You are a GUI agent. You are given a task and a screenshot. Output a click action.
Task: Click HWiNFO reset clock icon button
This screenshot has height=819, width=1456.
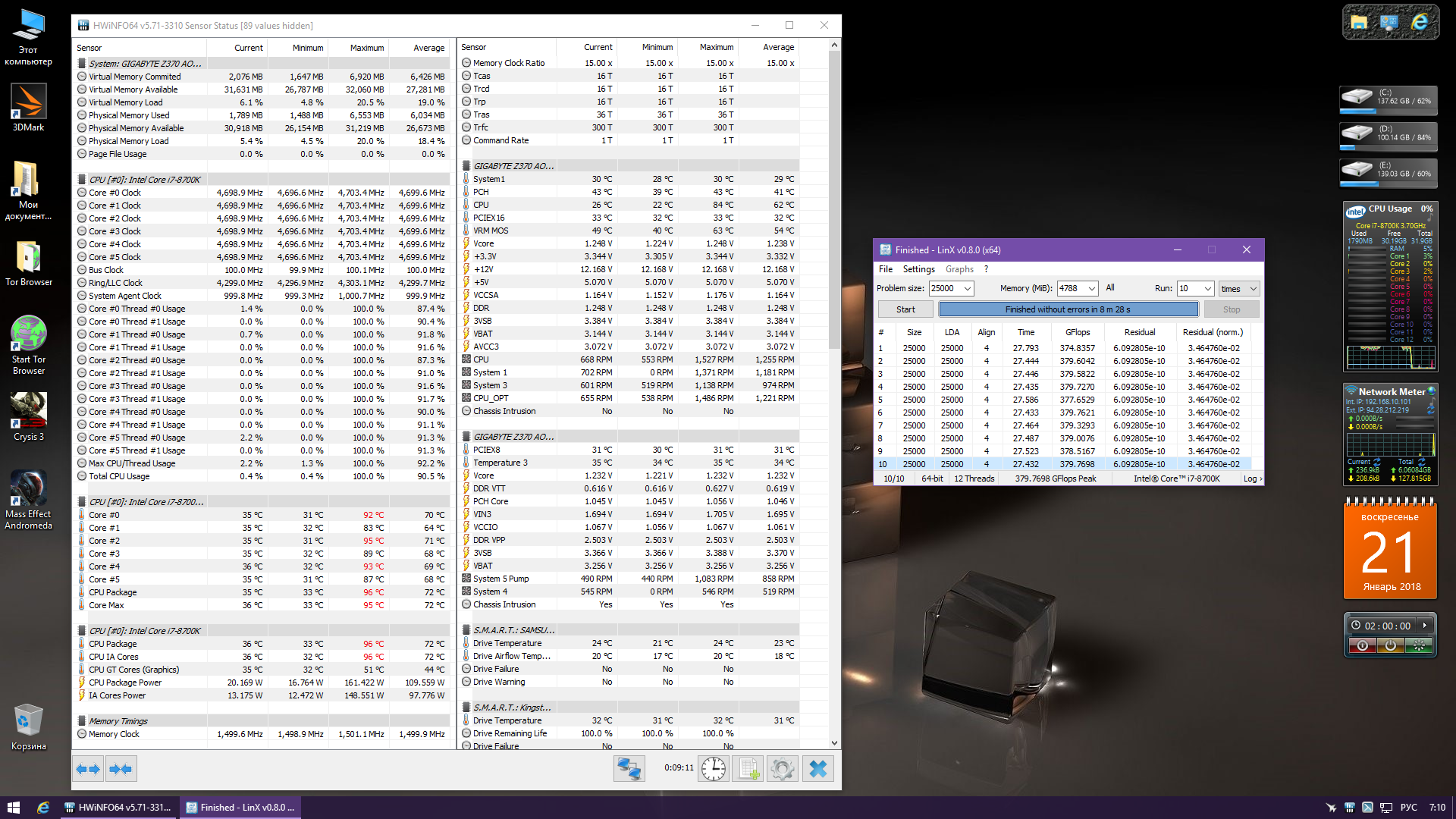click(713, 768)
